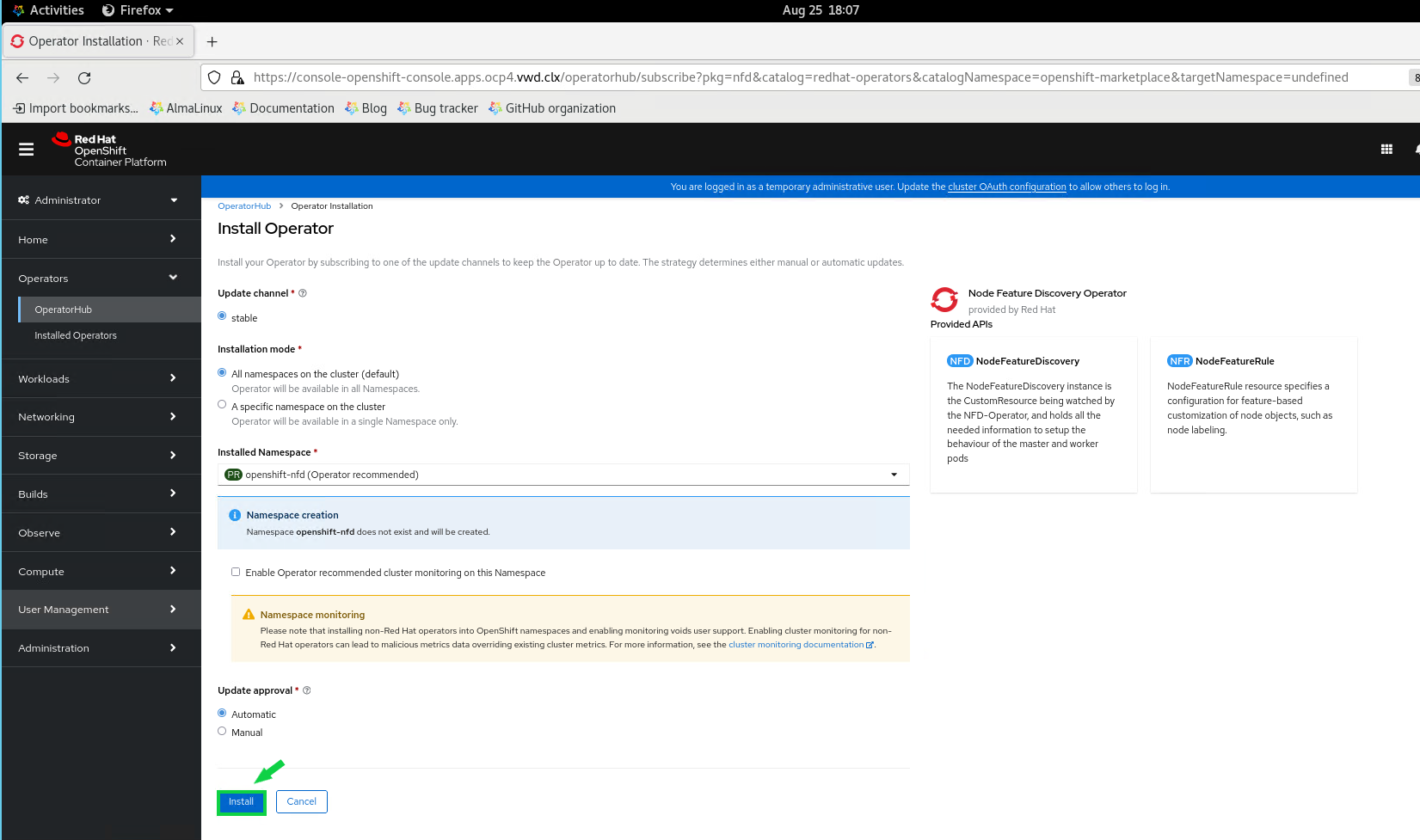
Task: Click the Node Feature Discovery Operator logo
Action: click(944, 299)
